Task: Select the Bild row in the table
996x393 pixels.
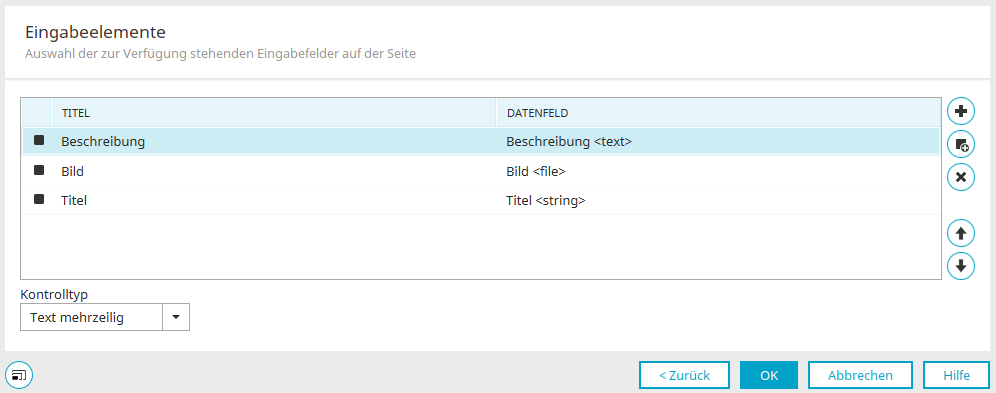Action: 481,171
